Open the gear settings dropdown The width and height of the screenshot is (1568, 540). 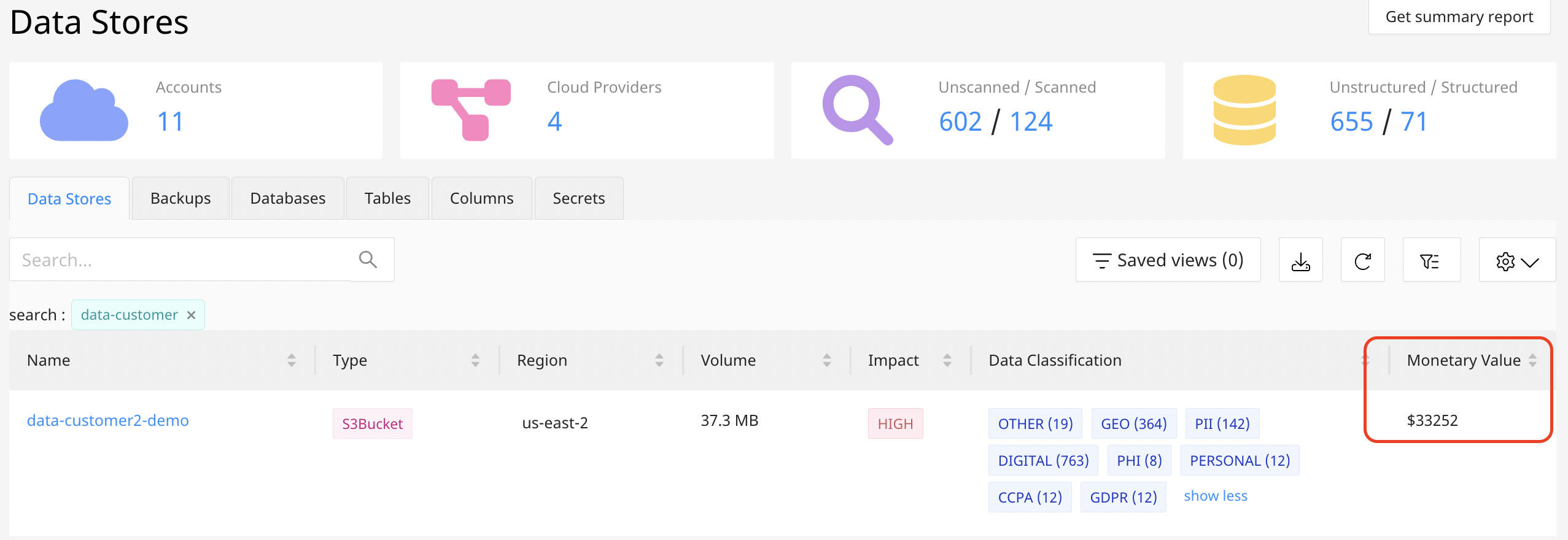click(x=1516, y=261)
